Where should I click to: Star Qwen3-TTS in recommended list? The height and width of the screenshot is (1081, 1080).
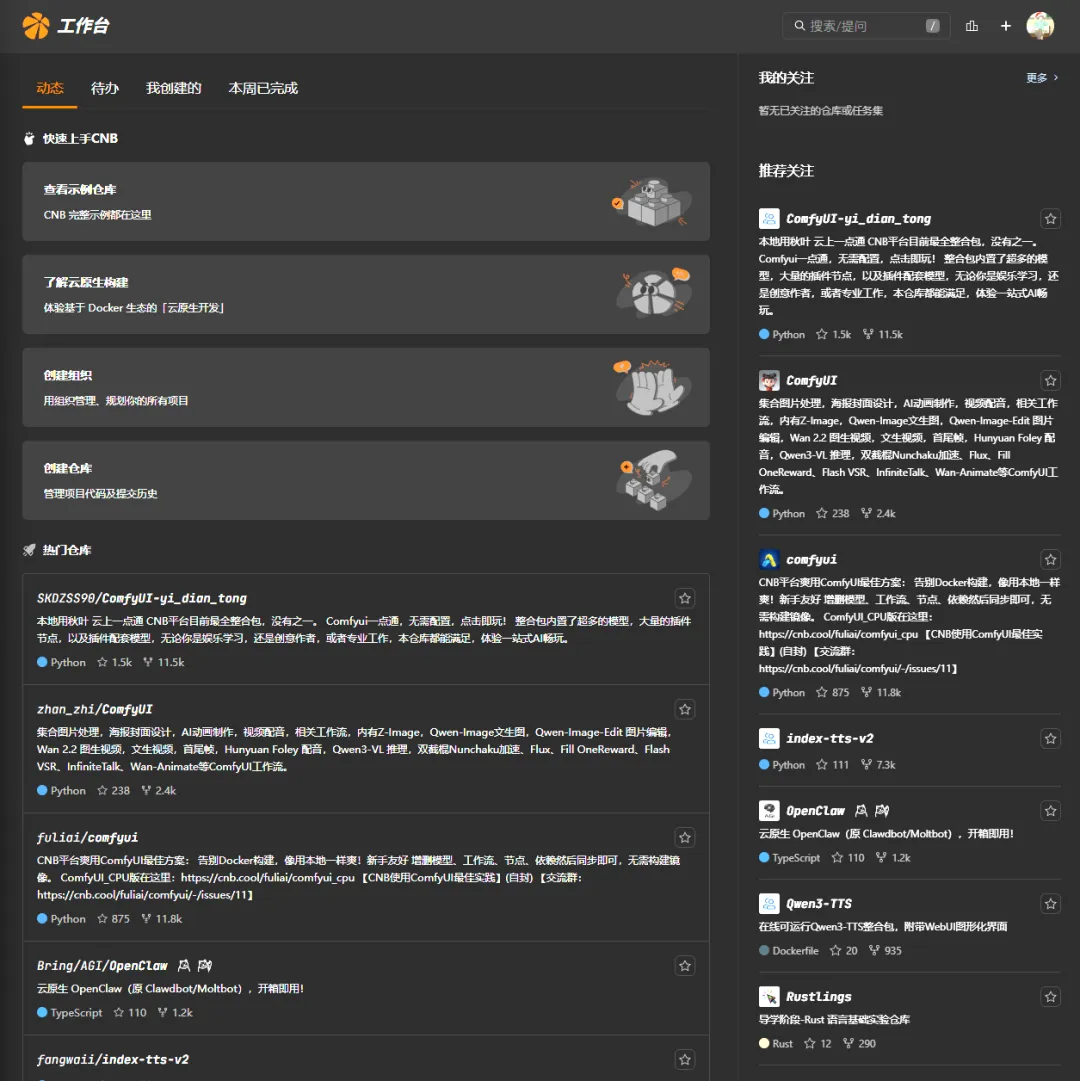(1050, 904)
